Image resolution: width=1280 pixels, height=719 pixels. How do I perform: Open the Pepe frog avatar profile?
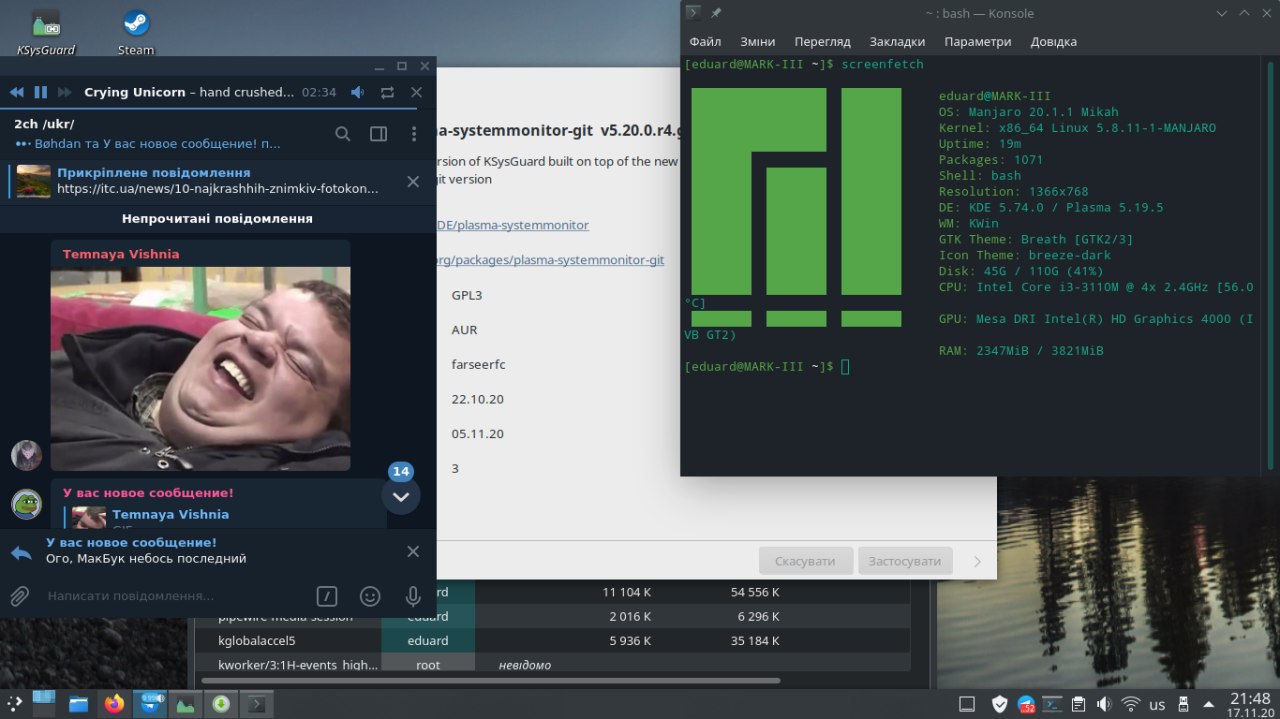pyautogui.click(x=27, y=504)
